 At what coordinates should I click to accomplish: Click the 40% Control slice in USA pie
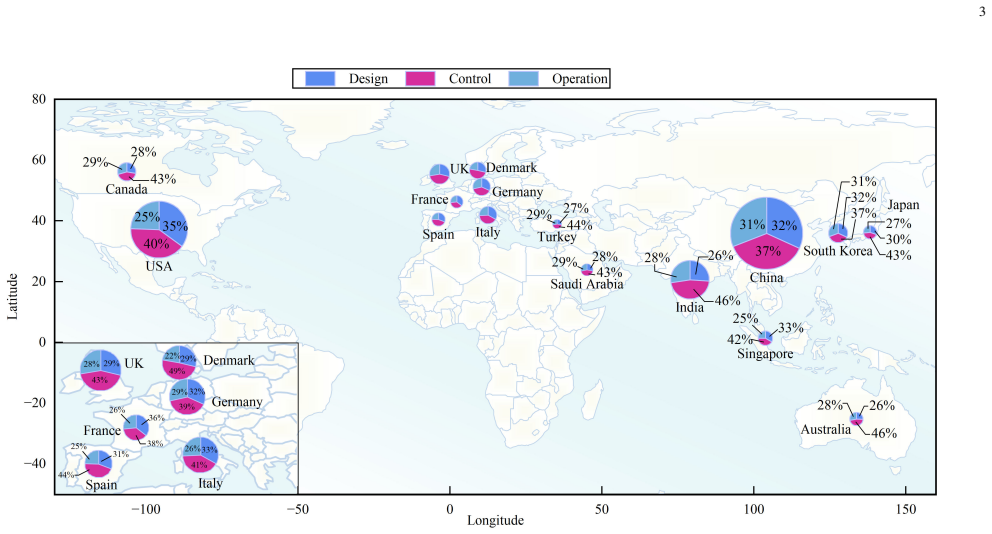pyautogui.click(x=156, y=244)
